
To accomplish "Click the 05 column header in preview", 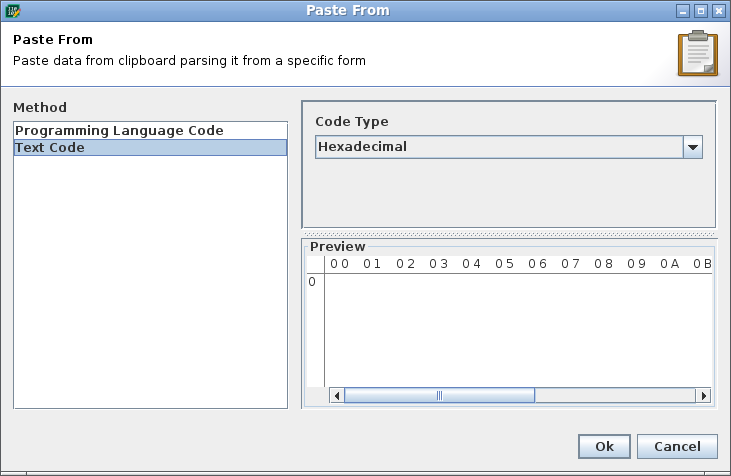I will click(x=505, y=264).
